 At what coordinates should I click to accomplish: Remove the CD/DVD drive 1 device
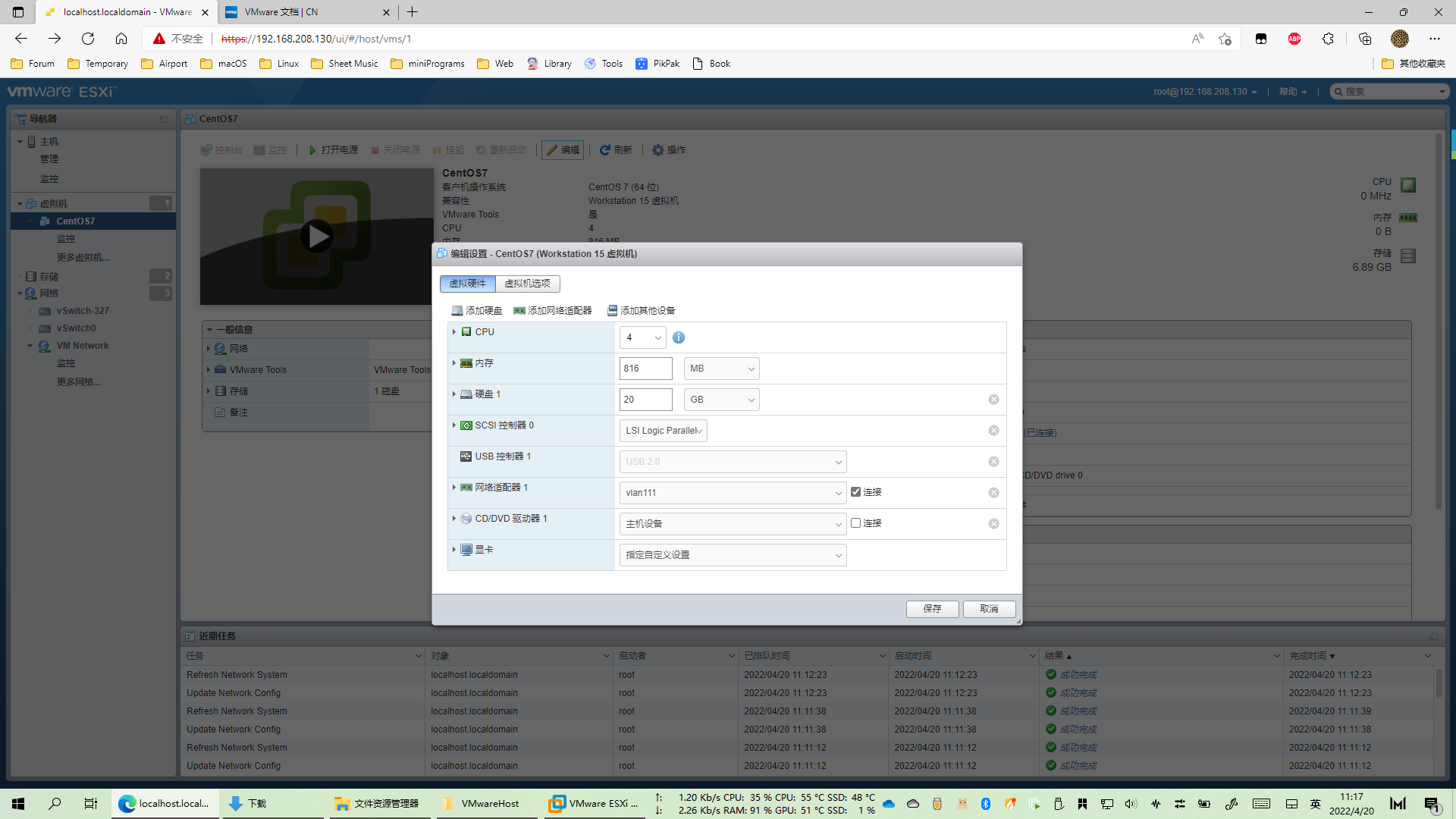coord(993,524)
